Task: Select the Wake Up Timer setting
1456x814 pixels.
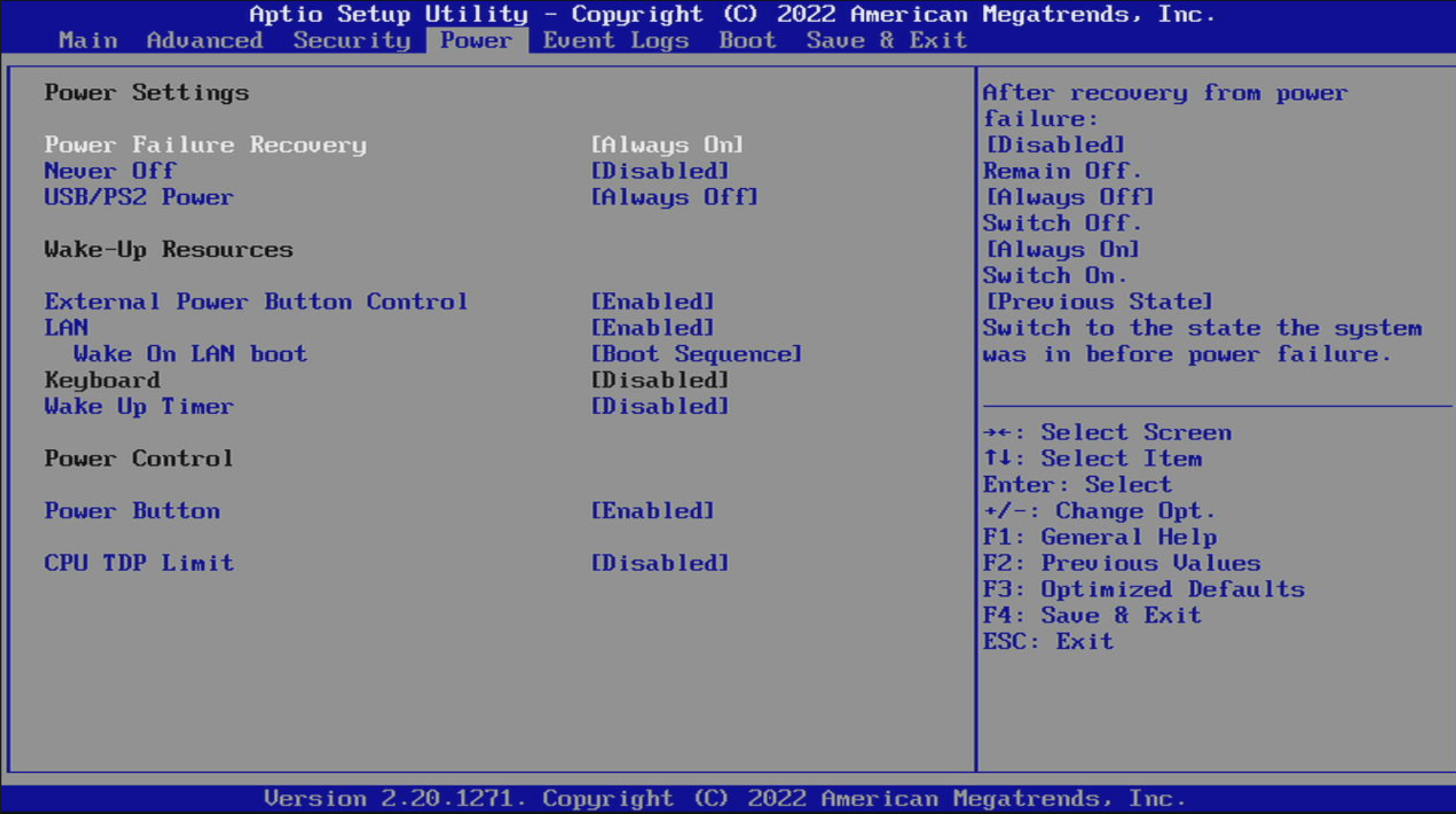Action: (139, 406)
